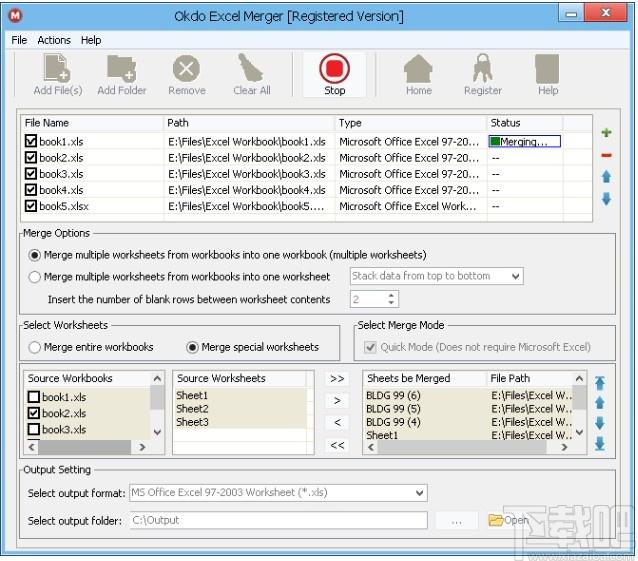Check book1.xls in Source Workbooks
The height and width of the screenshot is (561, 638).
tap(34, 397)
